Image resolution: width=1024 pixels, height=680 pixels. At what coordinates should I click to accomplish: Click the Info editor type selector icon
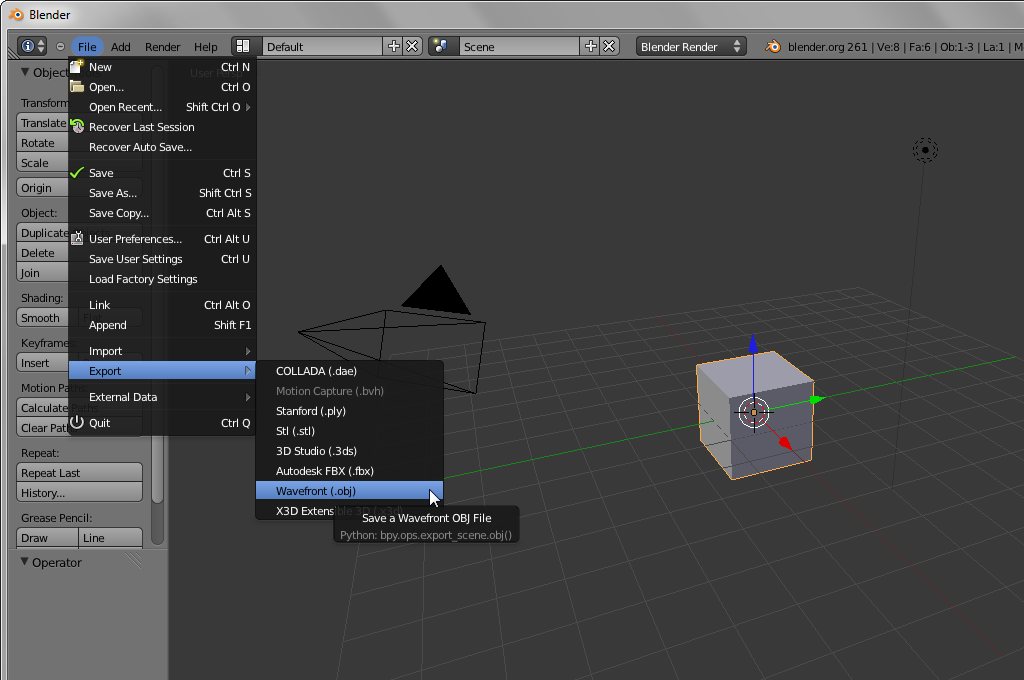point(31,46)
